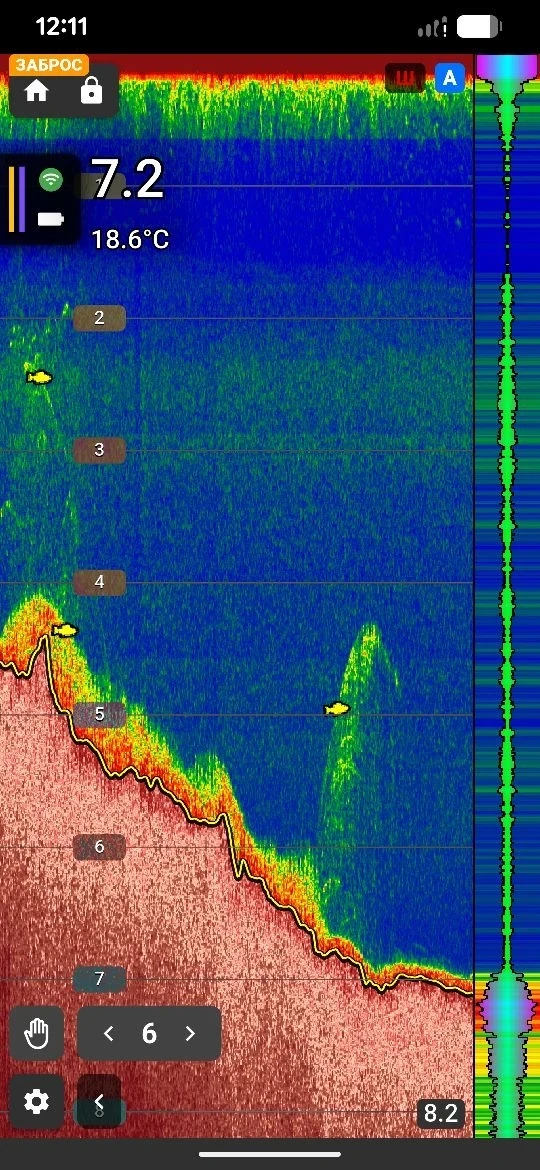Tap the red fish alarm icon
Viewport: 540px width, 1170px height.
(405, 78)
